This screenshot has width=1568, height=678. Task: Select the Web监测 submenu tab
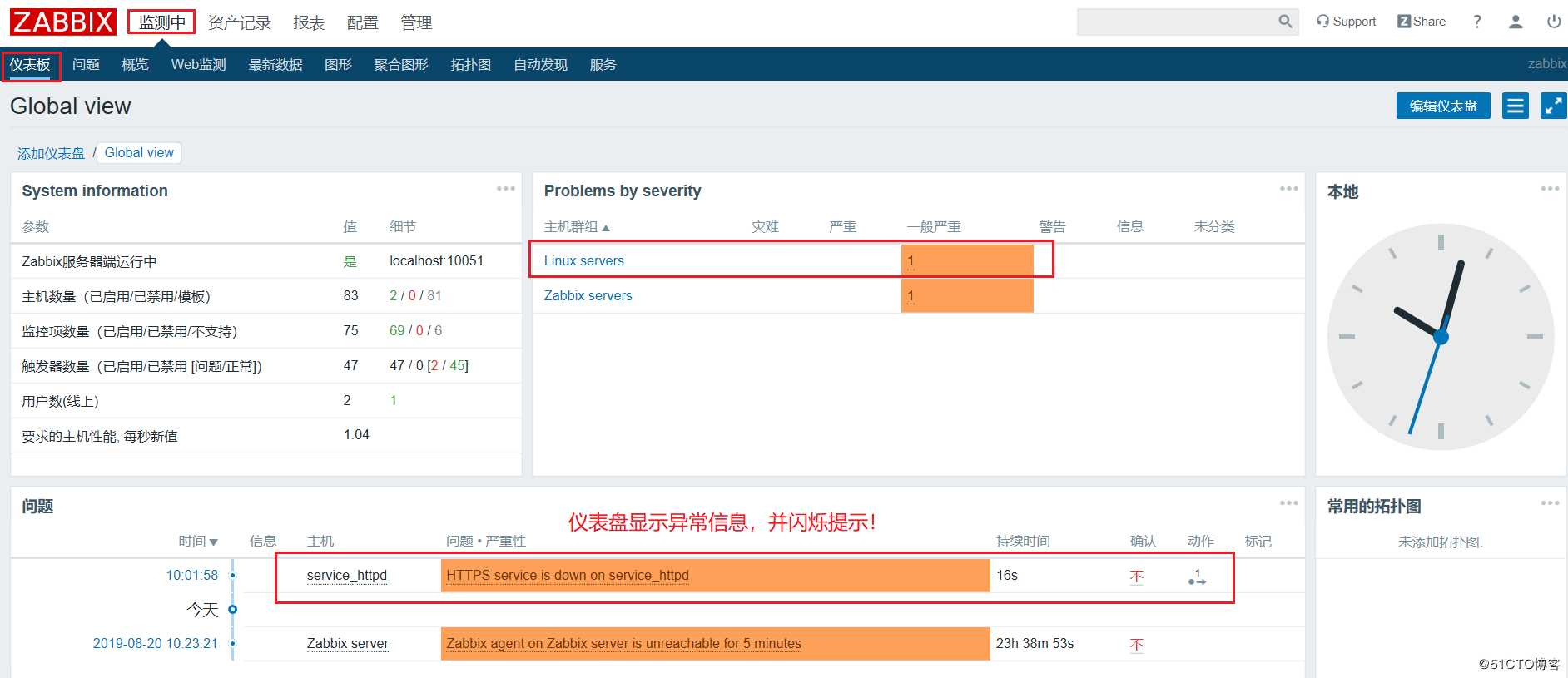coord(199,65)
